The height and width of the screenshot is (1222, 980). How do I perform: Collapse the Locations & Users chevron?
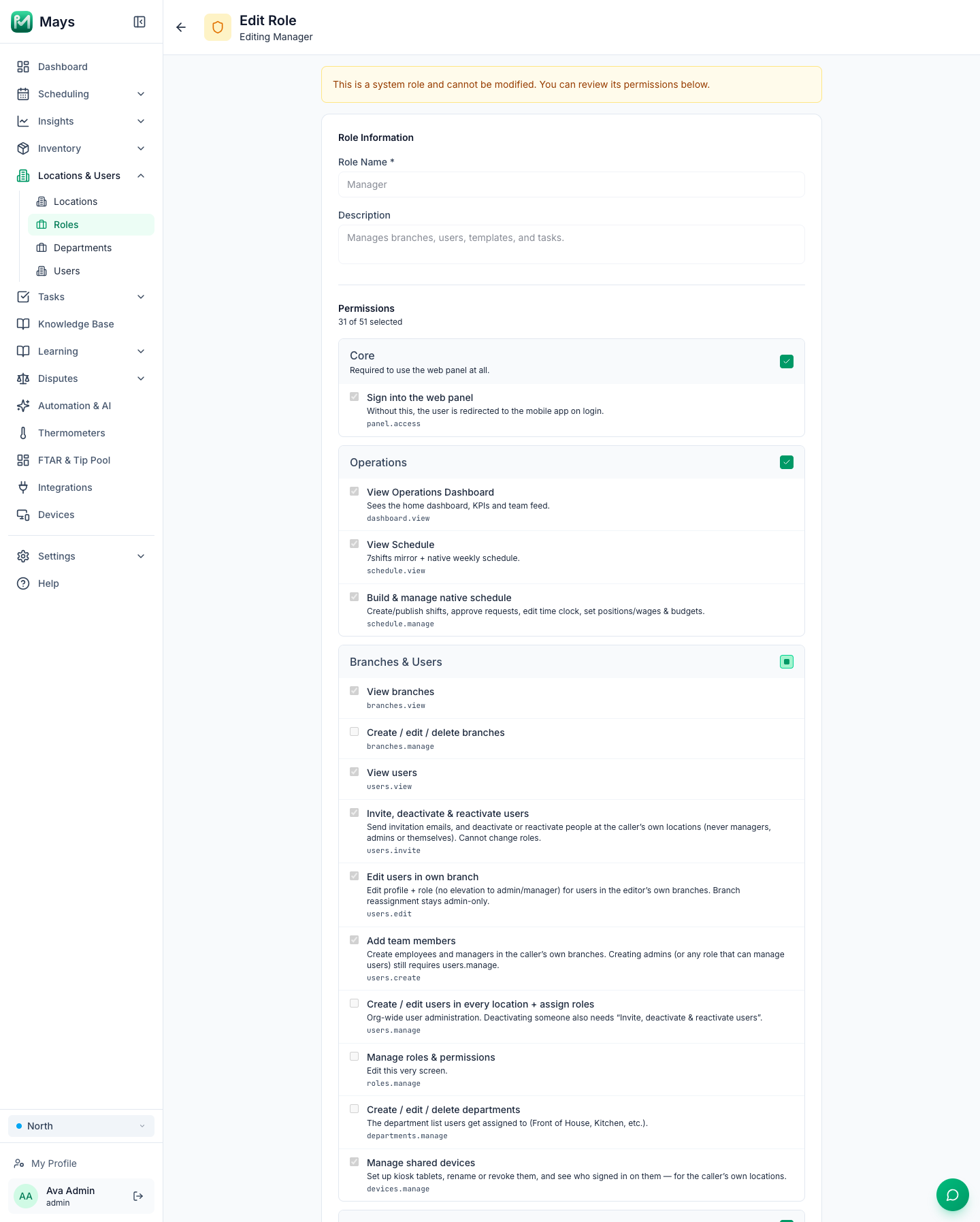pyautogui.click(x=141, y=176)
